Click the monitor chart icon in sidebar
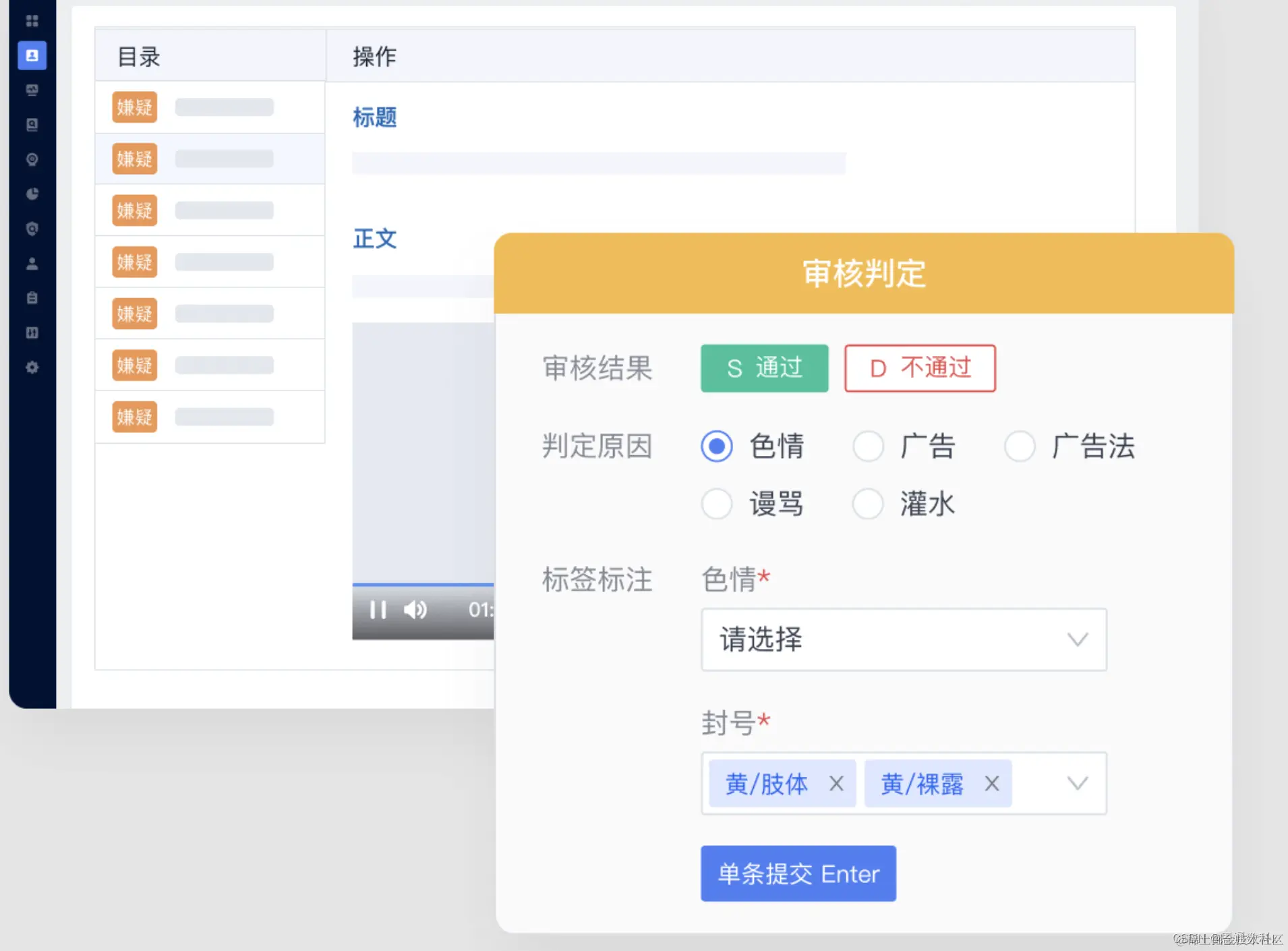 tap(32, 90)
